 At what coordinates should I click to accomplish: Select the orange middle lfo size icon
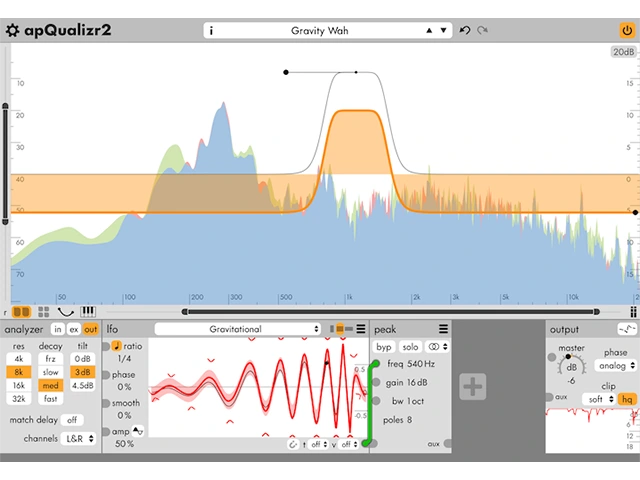click(x=340, y=329)
